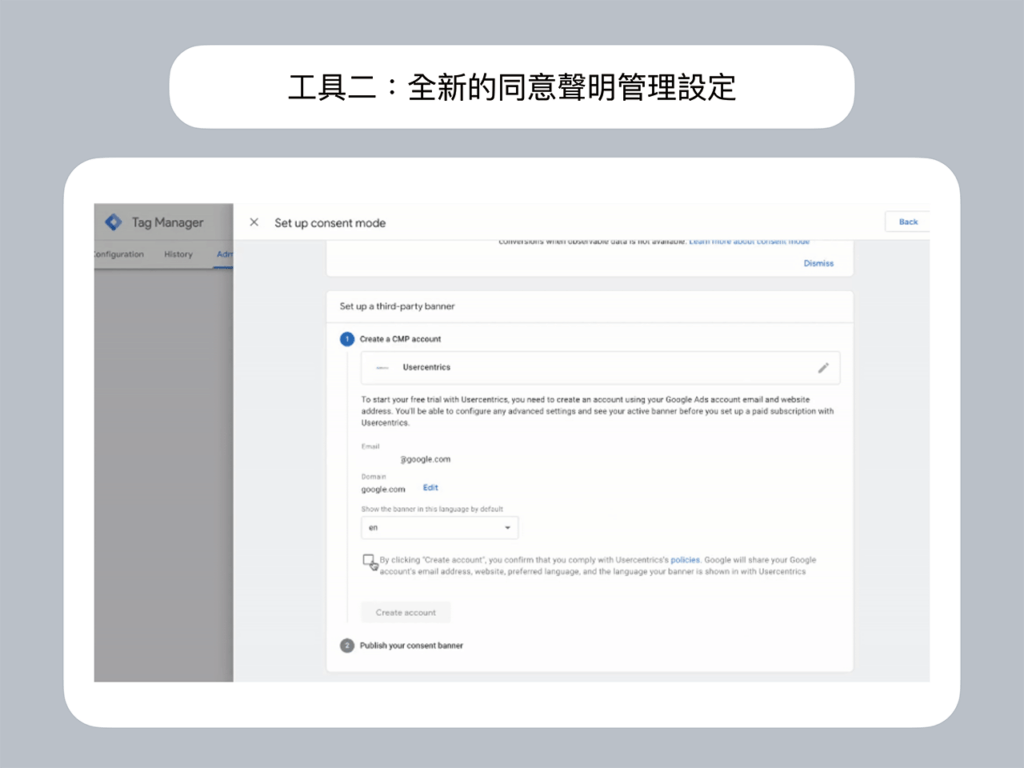The image size is (1024, 768).
Task: Click the Set up a third-party banner heading
Action: 397,306
